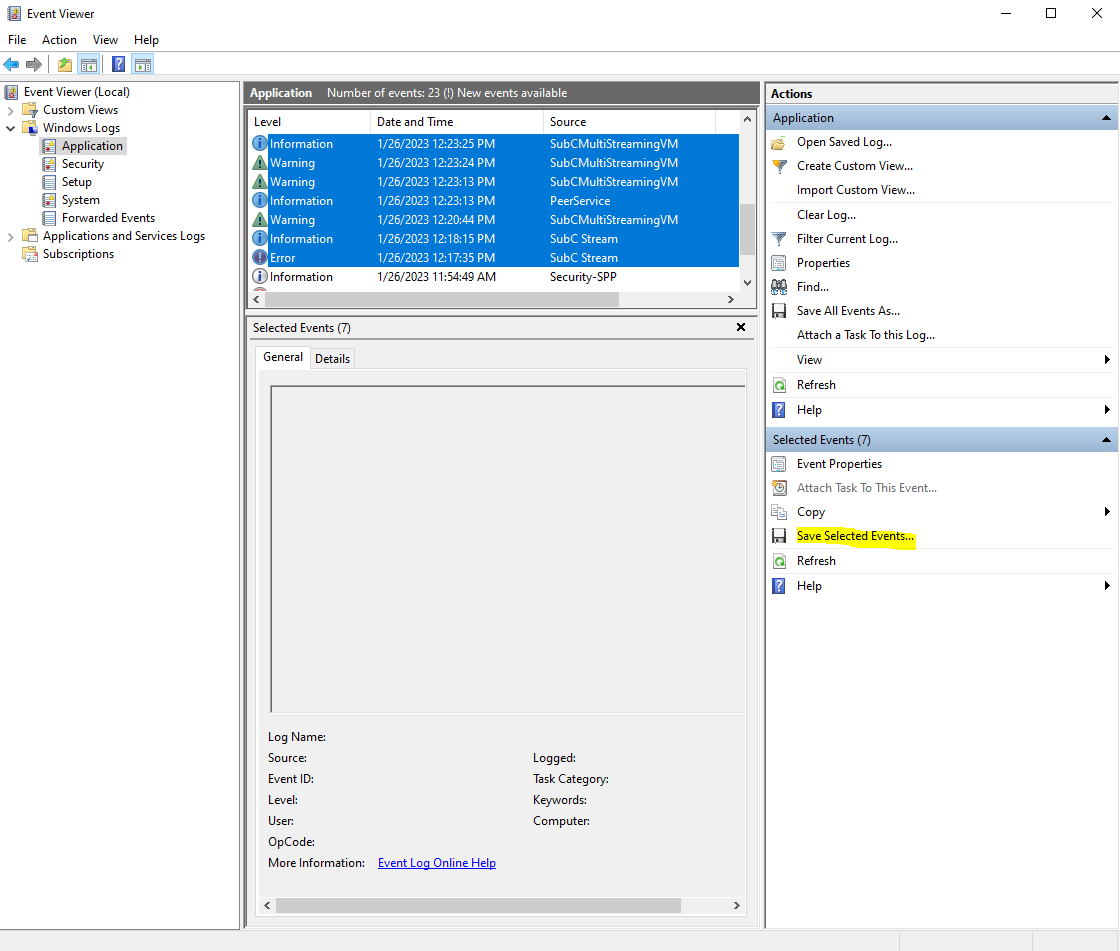The image size is (1120, 951).
Task: Click the Create Custom View funnel icon
Action: coord(780,166)
